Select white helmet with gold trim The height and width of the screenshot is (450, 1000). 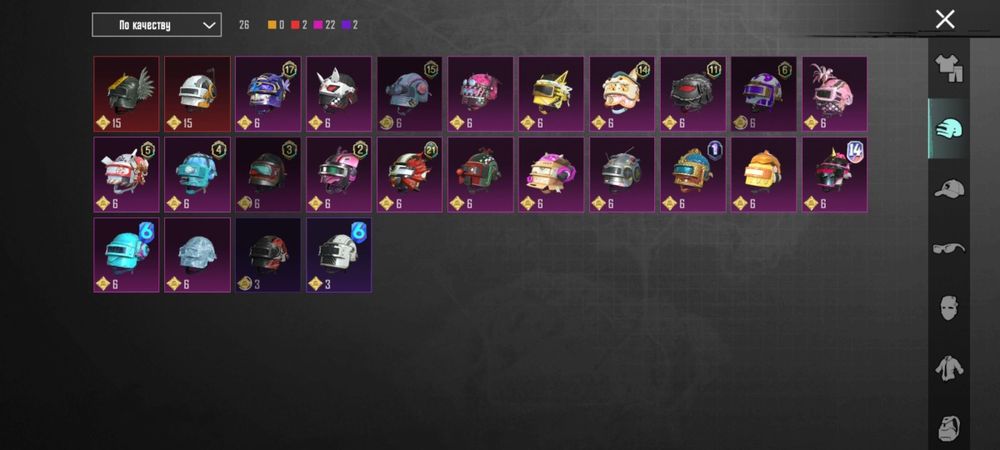pyautogui.click(x=197, y=94)
